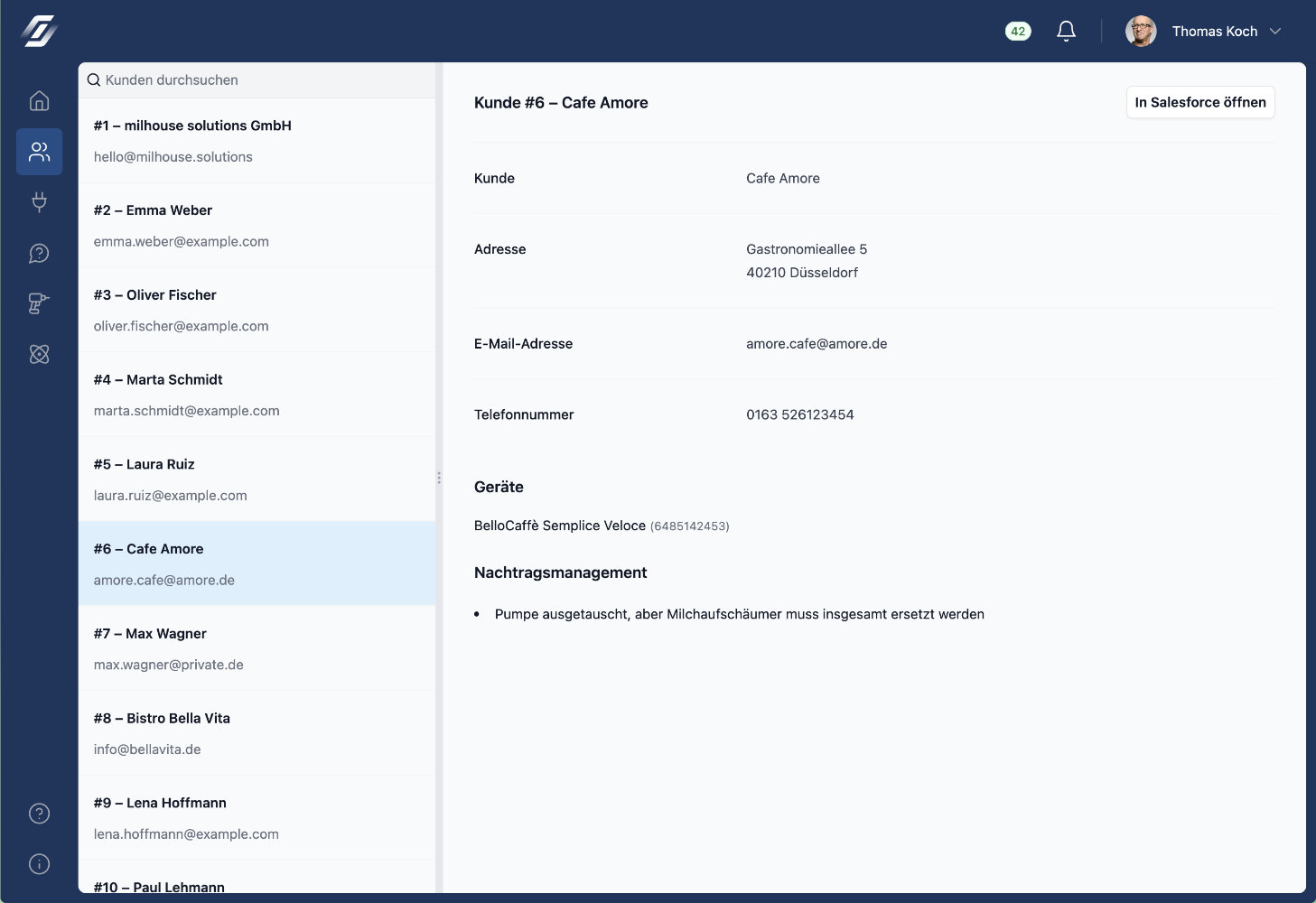The width and height of the screenshot is (1316, 903).
Task: Open the Home icon in the sidebar
Action: tap(39, 100)
